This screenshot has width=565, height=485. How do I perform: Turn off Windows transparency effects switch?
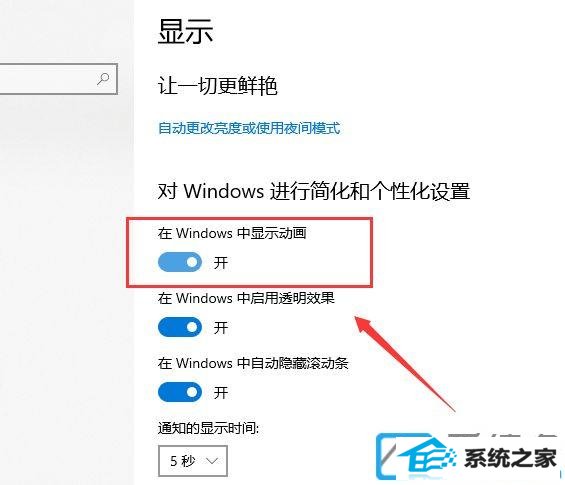[180, 327]
